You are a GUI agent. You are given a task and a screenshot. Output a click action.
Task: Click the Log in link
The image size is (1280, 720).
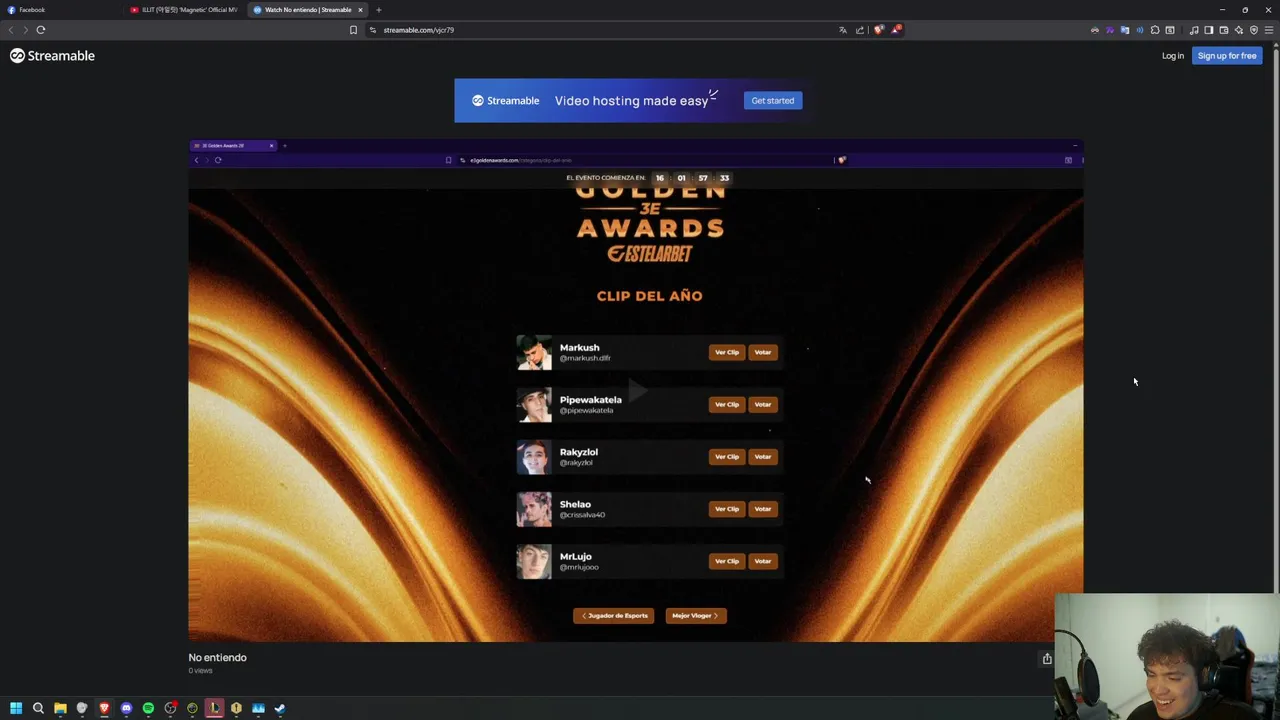[1173, 56]
